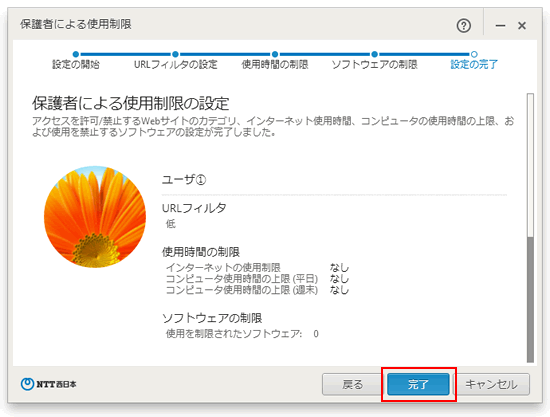
Task: Minimize the 保護者による使用制限 window
Action: click(x=500, y=26)
